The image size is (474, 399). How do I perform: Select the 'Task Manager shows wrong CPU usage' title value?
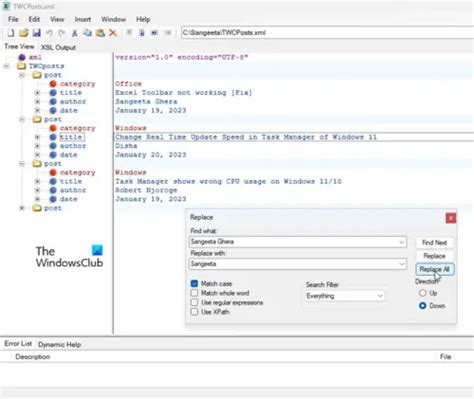coord(228,181)
